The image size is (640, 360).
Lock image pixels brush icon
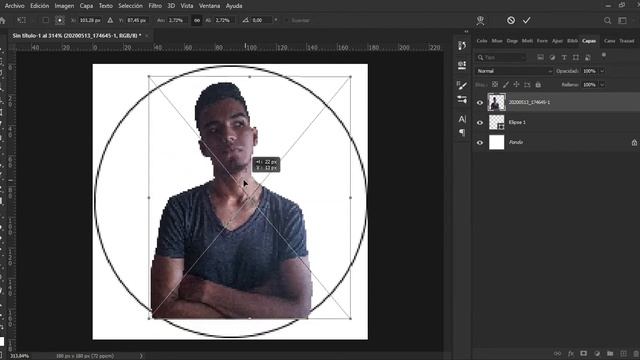[506, 84]
